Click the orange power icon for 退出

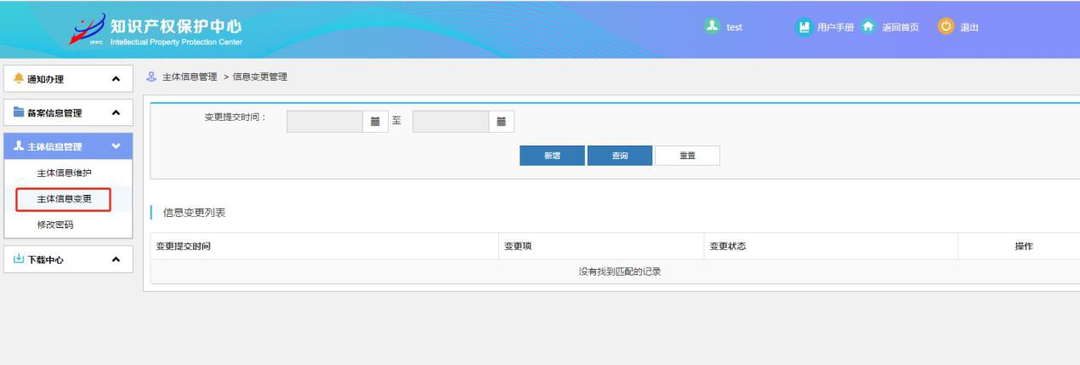[946, 26]
